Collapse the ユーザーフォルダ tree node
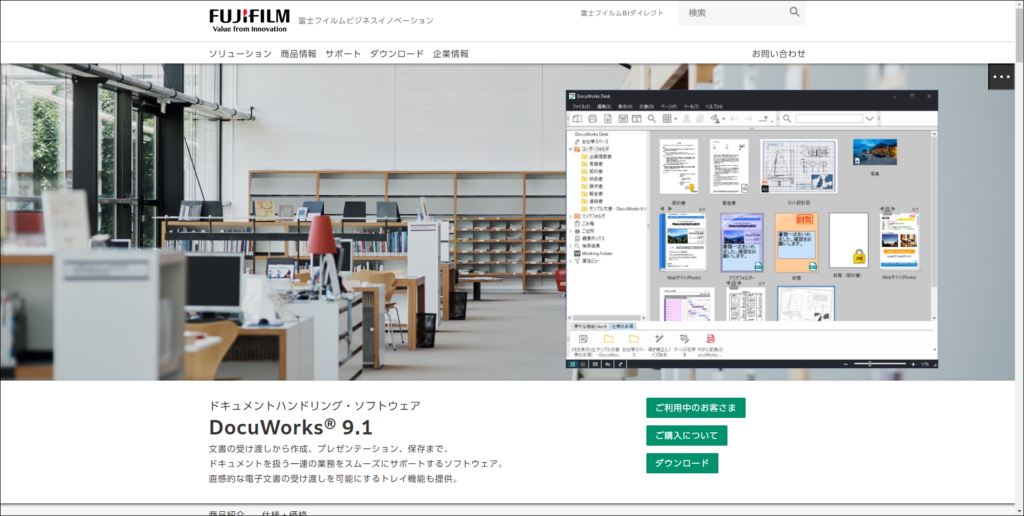This screenshot has width=1024, height=516. pyautogui.click(x=571, y=149)
